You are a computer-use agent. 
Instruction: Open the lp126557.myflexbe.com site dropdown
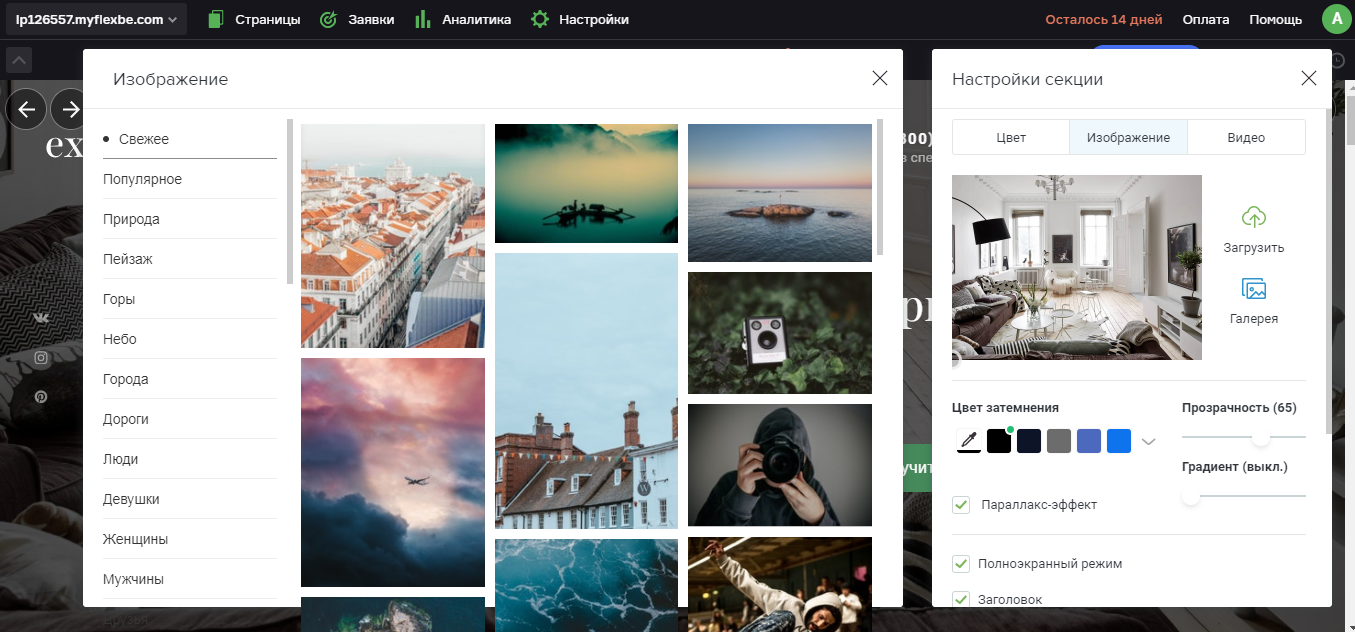click(x=96, y=19)
